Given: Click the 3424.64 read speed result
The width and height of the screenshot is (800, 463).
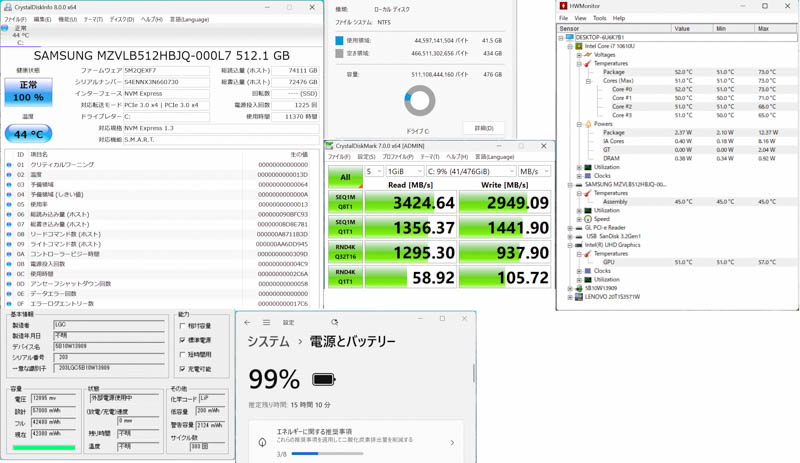Looking at the screenshot, I should [x=411, y=203].
